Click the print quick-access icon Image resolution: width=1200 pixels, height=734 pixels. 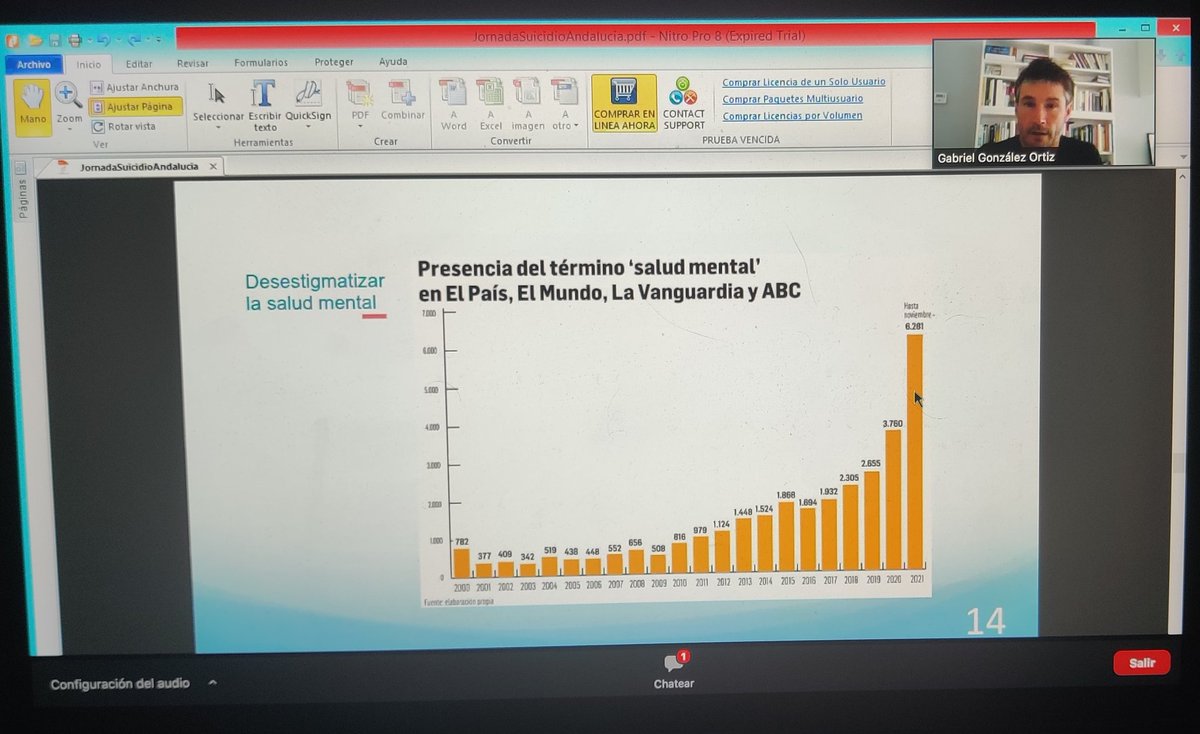74,41
